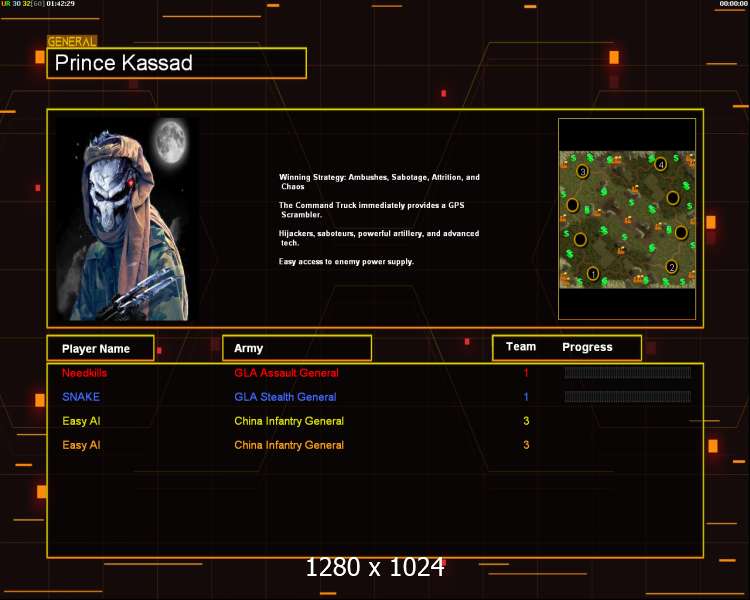Click team number 3 in yellow Easy AI row

(x=526, y=421)
